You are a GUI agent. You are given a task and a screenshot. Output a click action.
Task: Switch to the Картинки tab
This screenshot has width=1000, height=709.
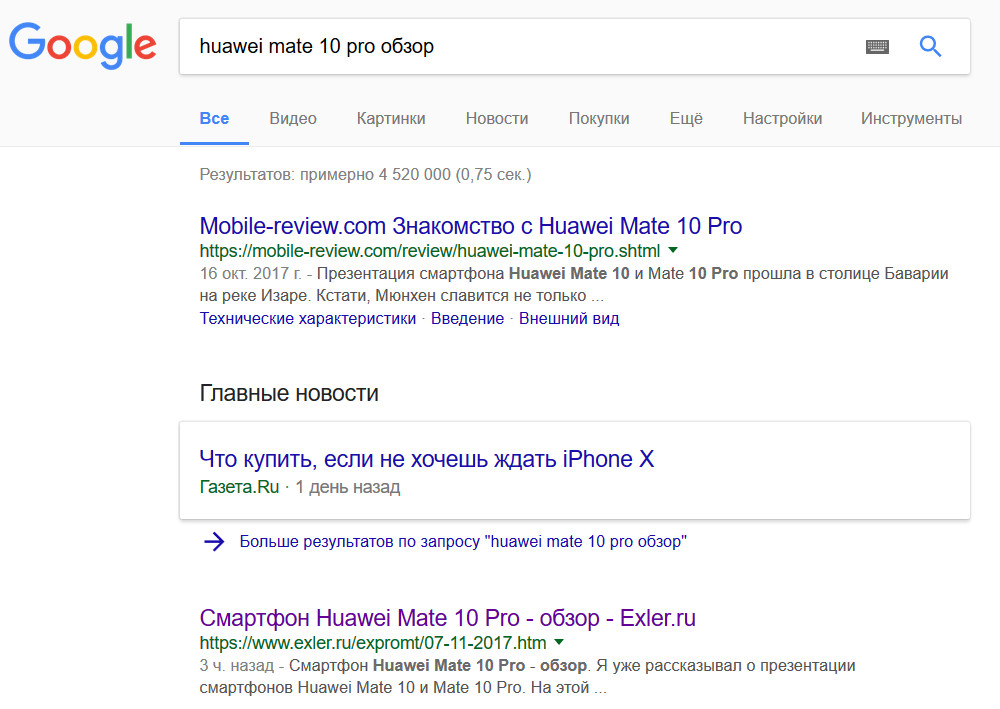391,118
